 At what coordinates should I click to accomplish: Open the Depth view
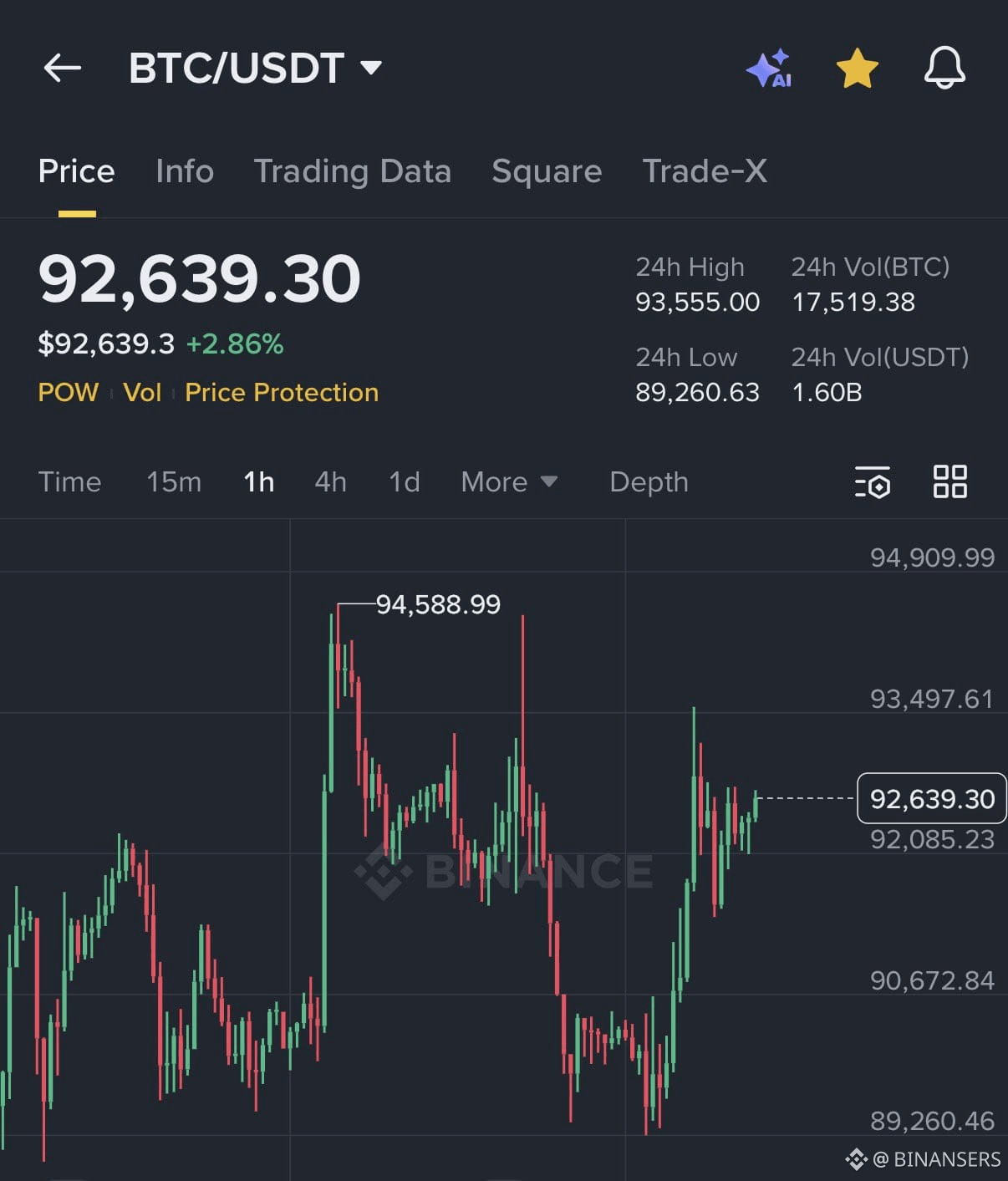tap(648, 482)
